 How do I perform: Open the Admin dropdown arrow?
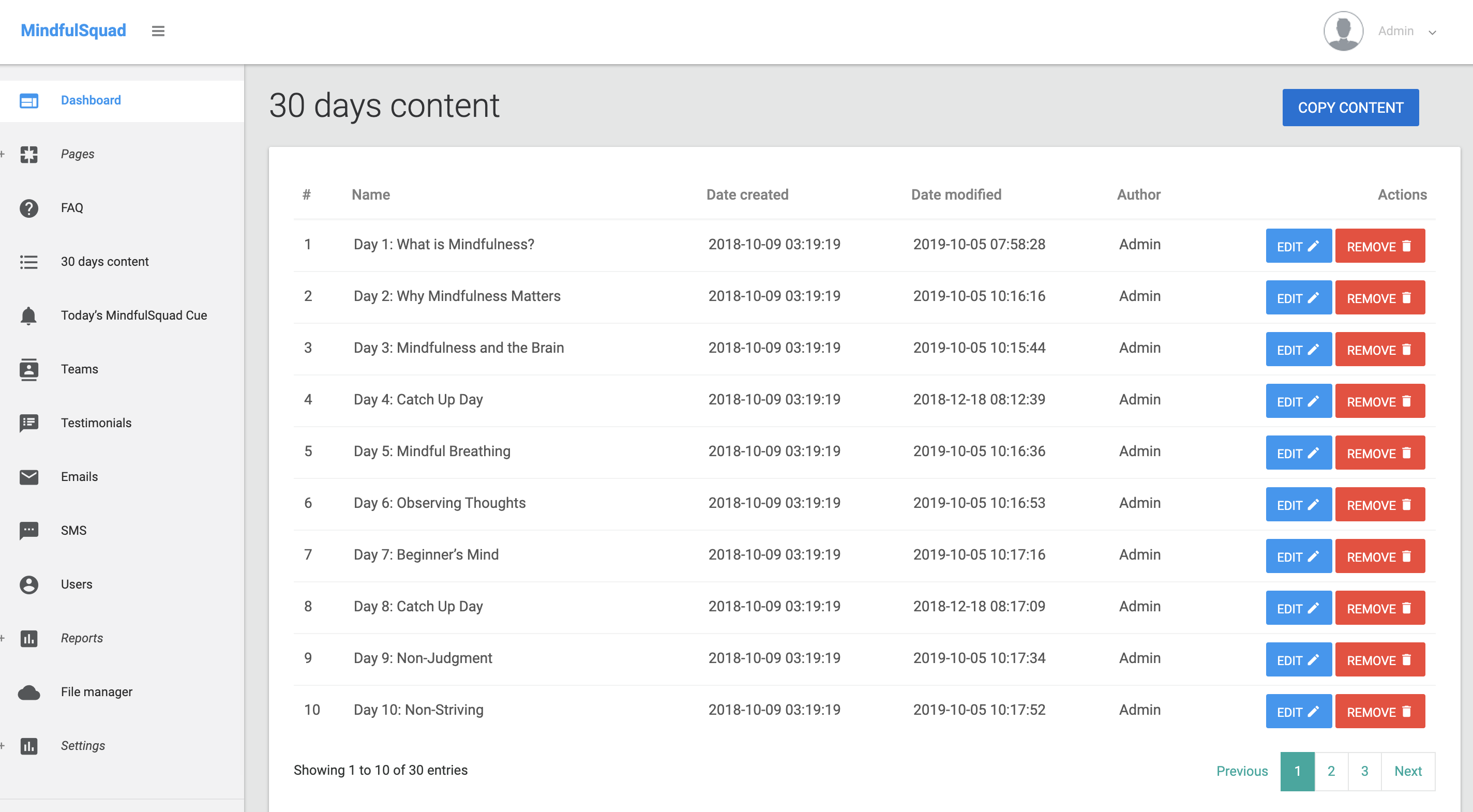[1433, 33]
